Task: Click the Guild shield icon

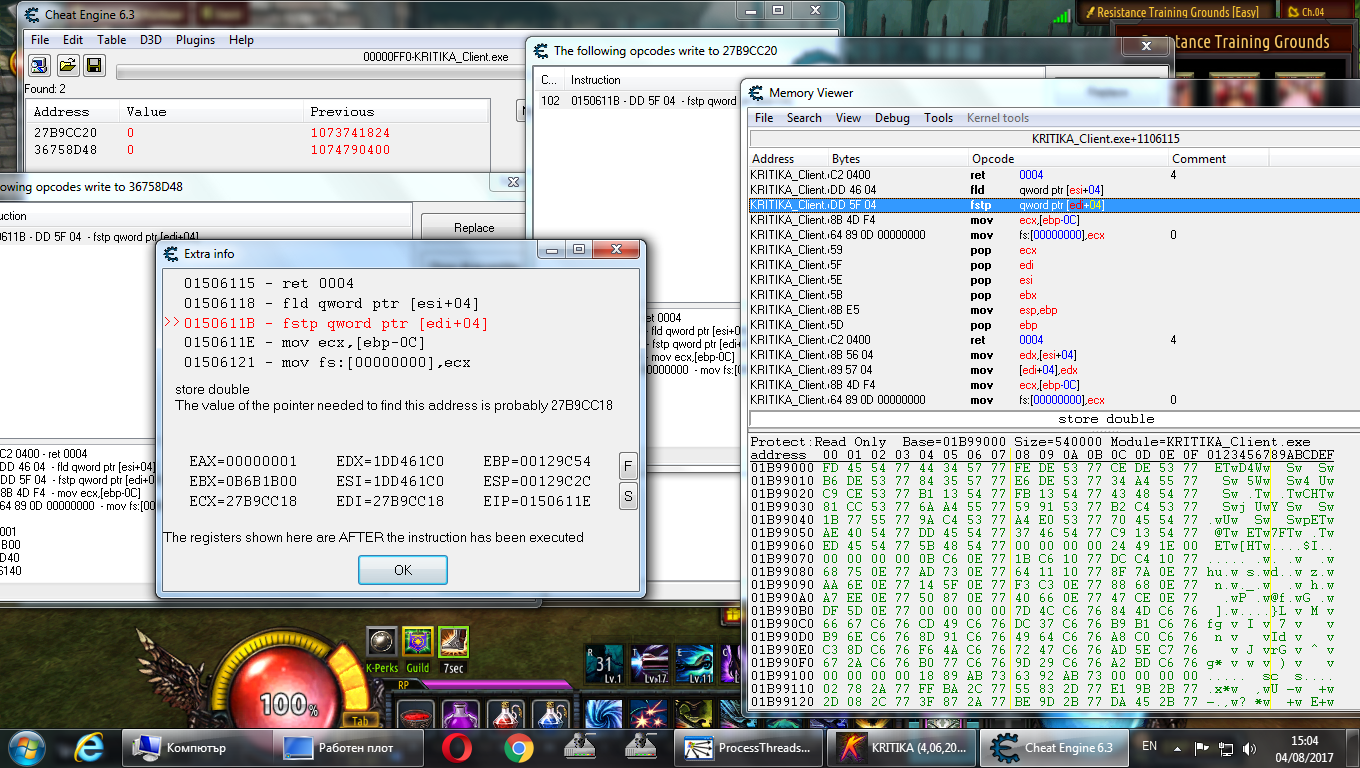Action: (x=417, y=642)
